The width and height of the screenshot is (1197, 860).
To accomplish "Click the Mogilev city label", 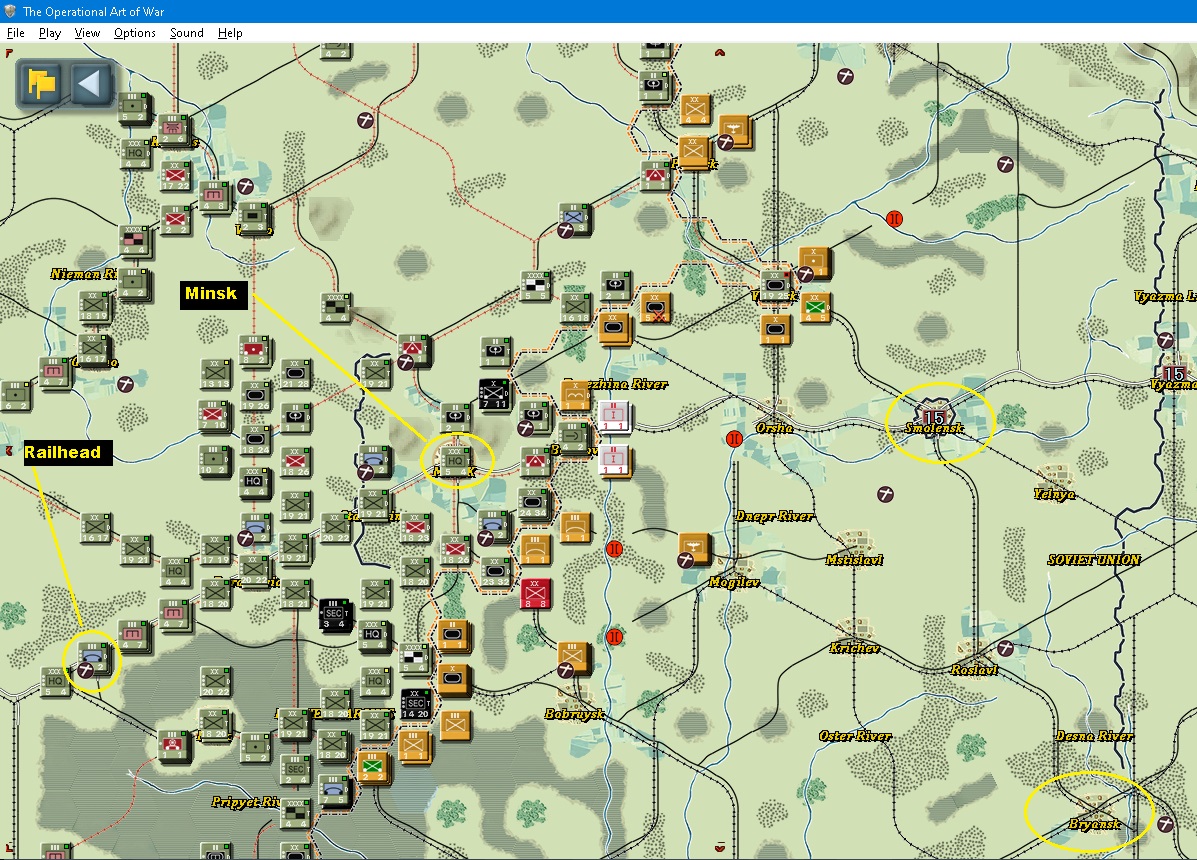I will coord(734,582).
